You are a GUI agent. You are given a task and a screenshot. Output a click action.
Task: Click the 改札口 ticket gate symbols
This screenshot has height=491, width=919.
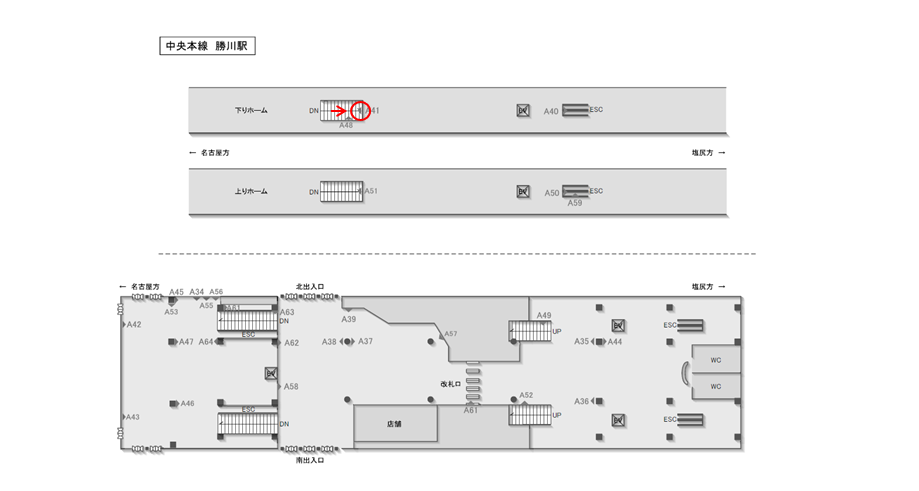(474, 383)
